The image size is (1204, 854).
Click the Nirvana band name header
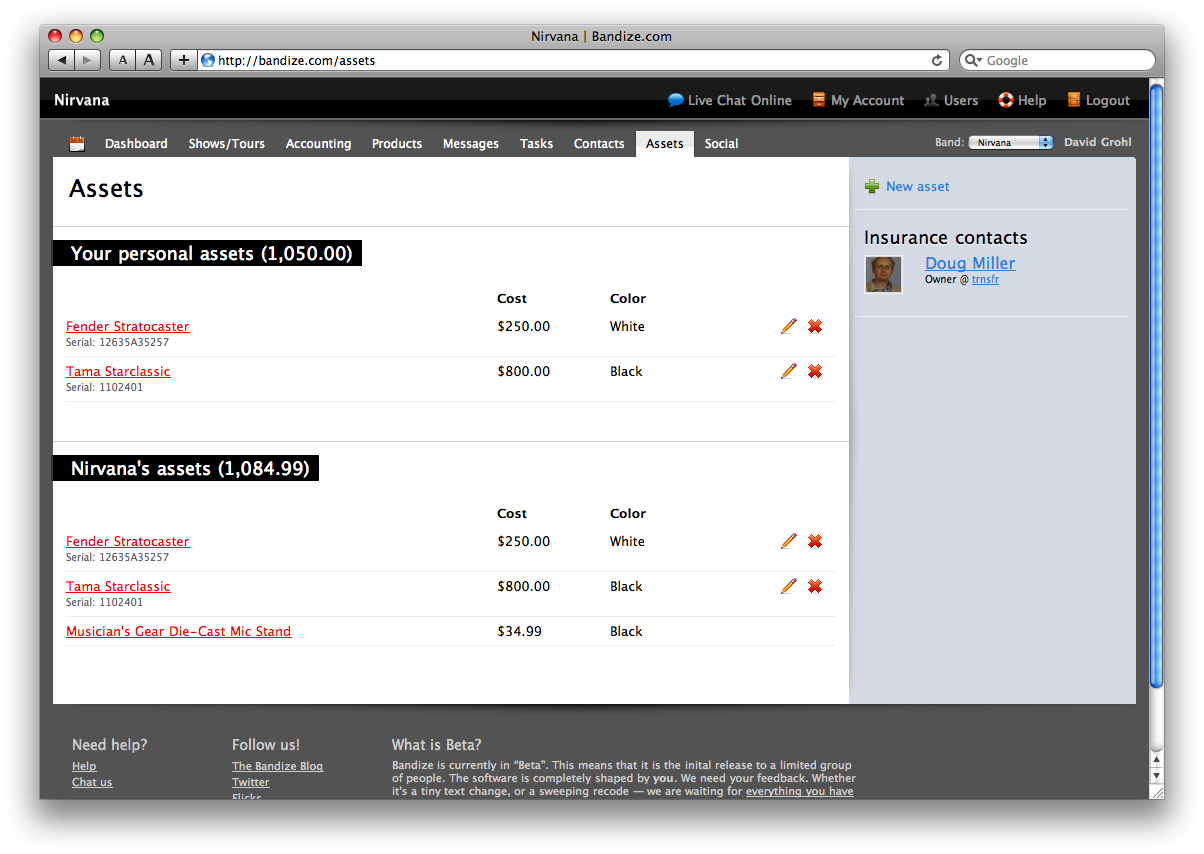[82, 100]
